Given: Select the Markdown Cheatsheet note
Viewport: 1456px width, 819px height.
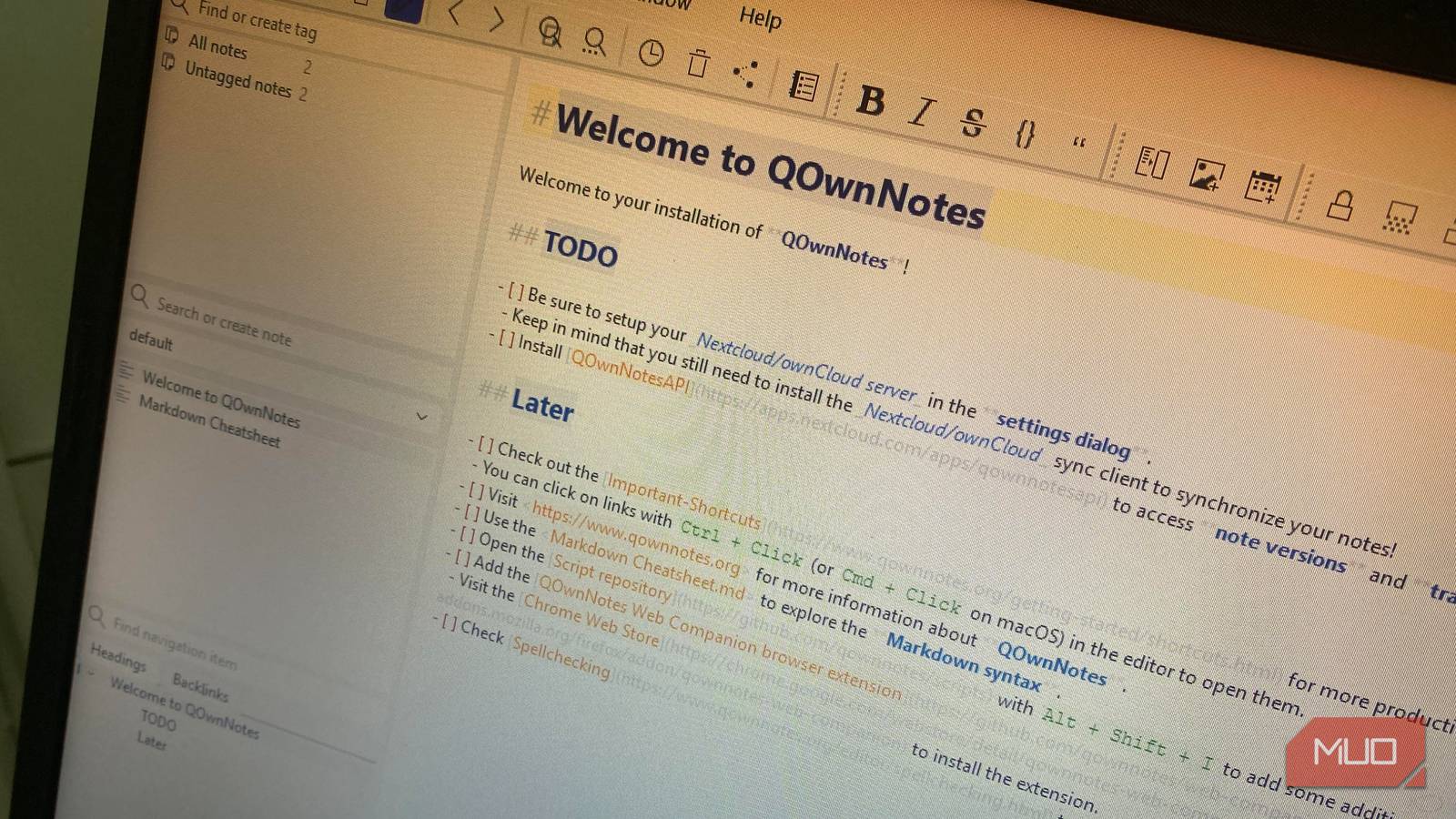Looking at the screenshot, I should [x=209, y=422].
